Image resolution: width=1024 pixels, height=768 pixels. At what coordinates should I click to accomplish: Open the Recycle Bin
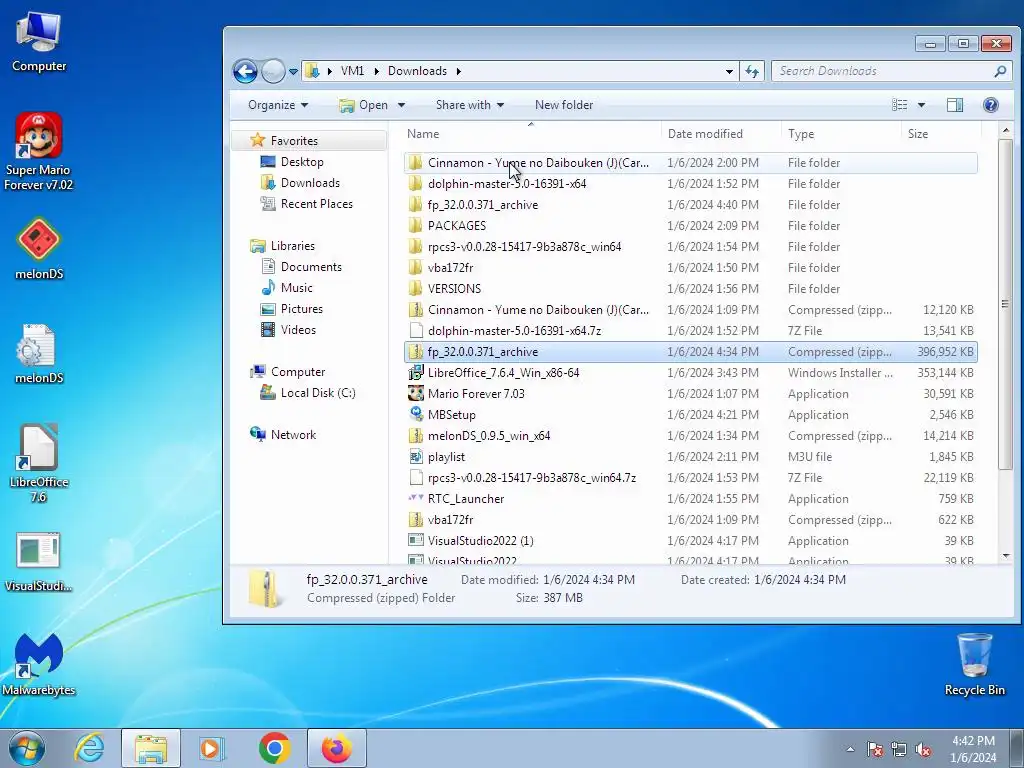[974, 664]
